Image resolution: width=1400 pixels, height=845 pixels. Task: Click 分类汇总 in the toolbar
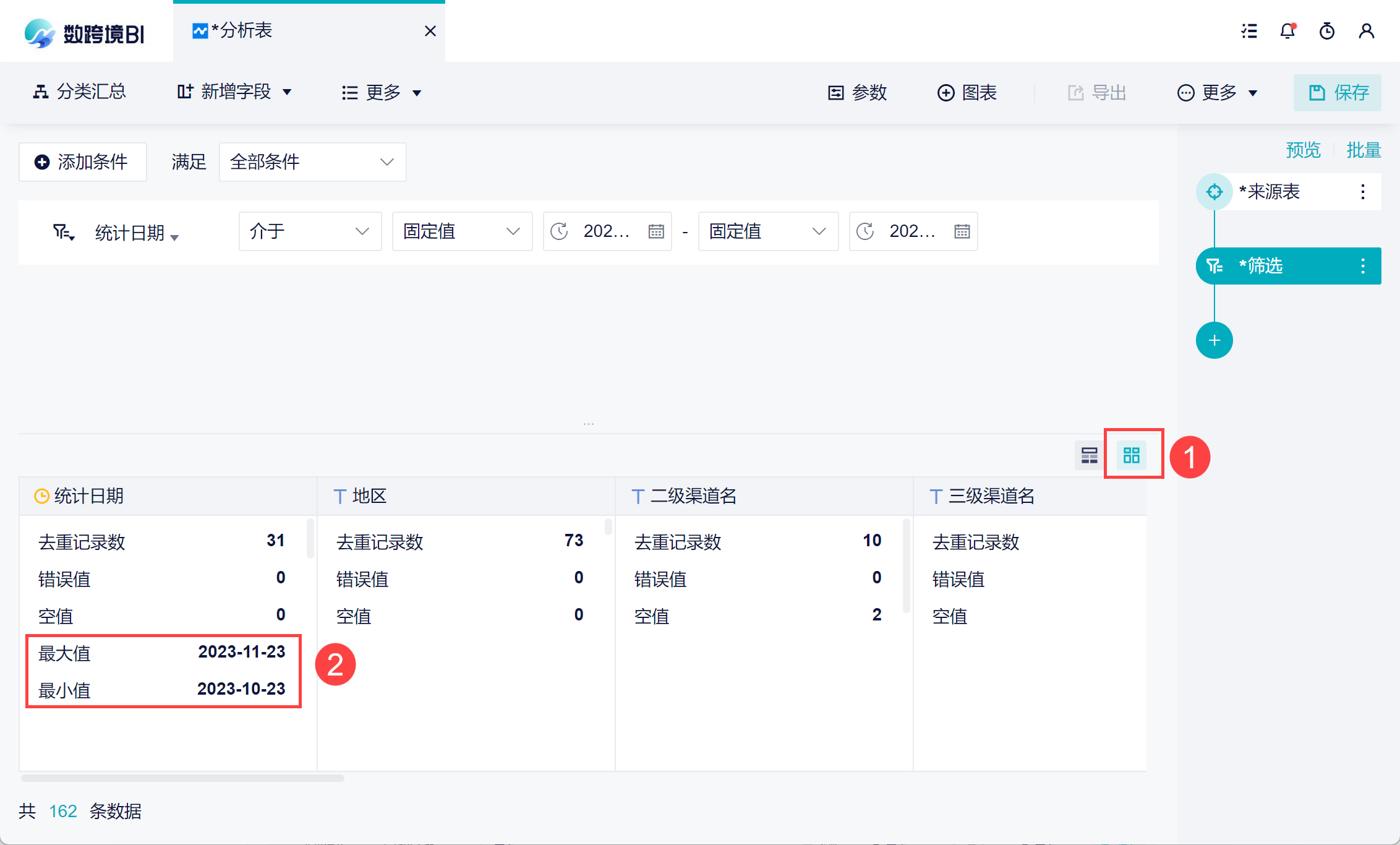[79, 93]
